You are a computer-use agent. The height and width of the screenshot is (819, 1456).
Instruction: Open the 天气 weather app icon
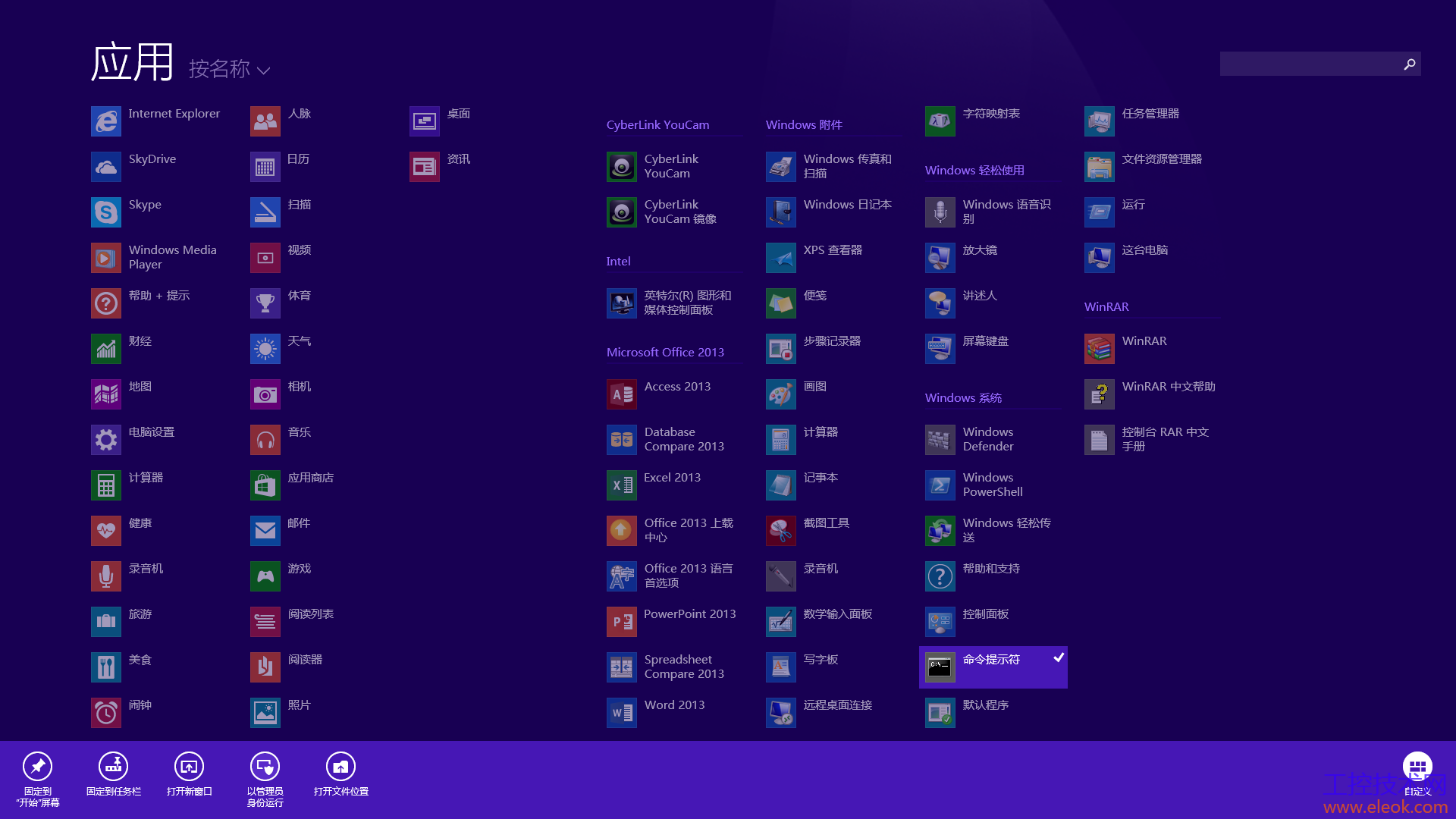pyautogui.click(x=265, y=349)
